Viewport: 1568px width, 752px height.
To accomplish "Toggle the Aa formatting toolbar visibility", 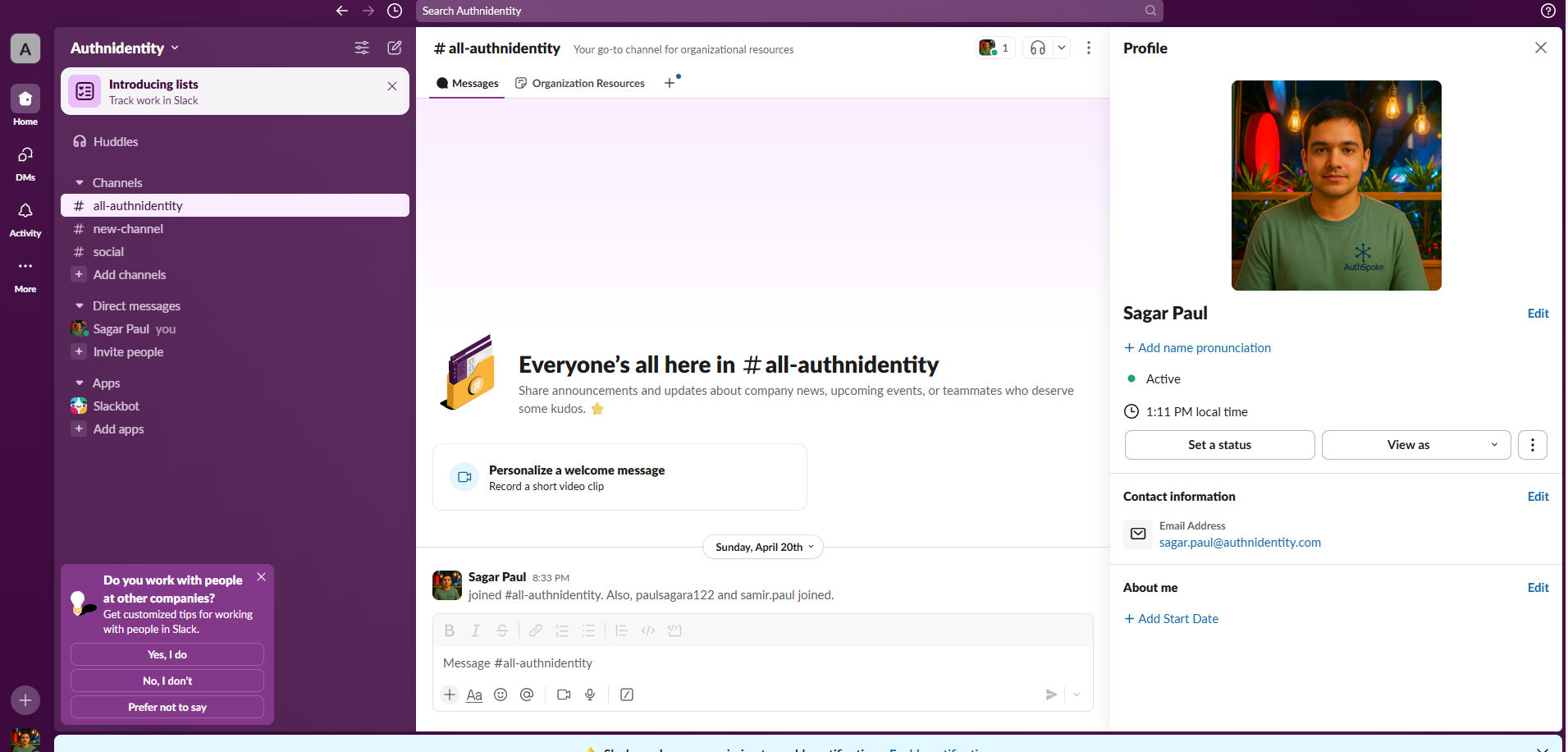I will pos(474,695).
